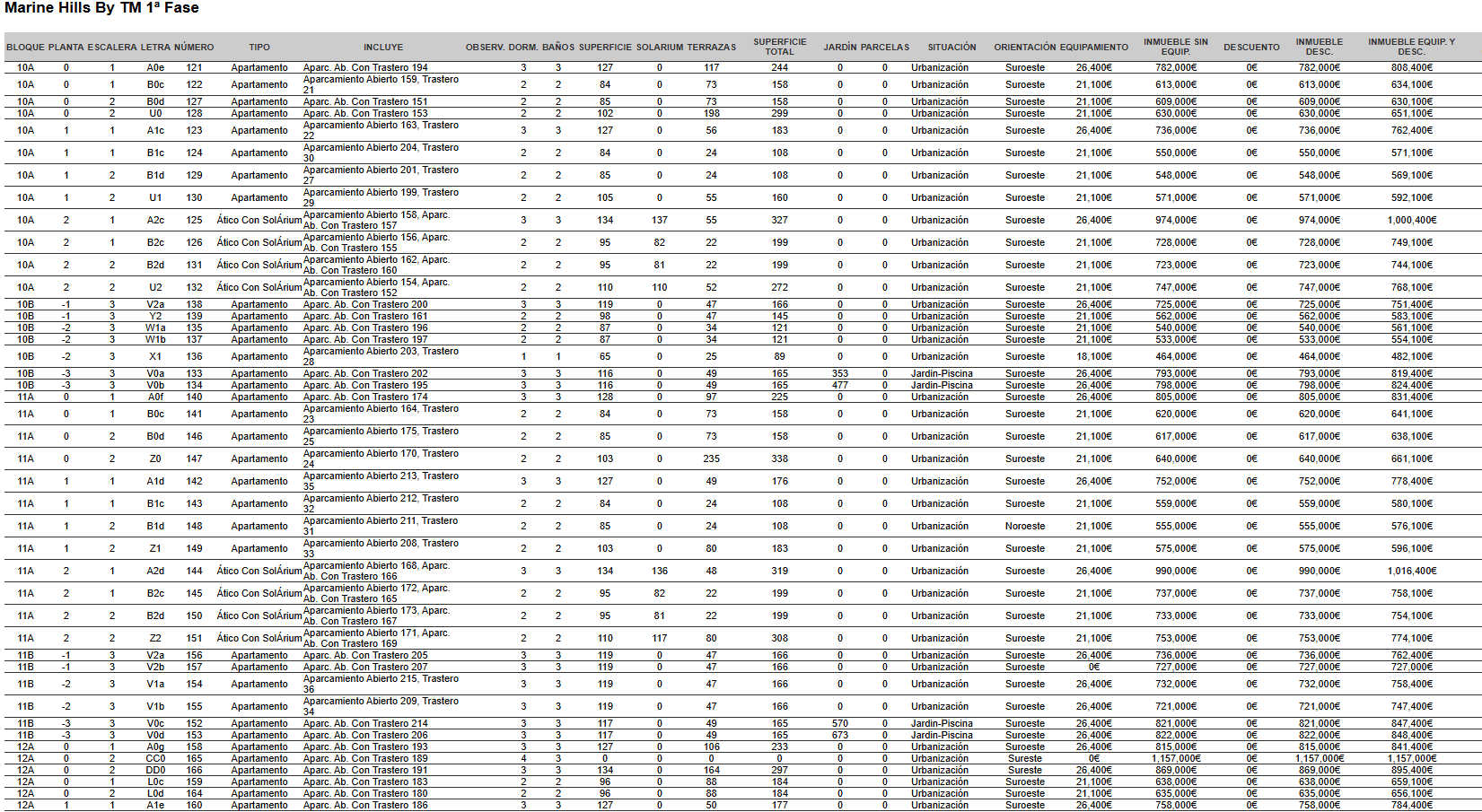Select the JARDÍN column header

click(840, 48)
